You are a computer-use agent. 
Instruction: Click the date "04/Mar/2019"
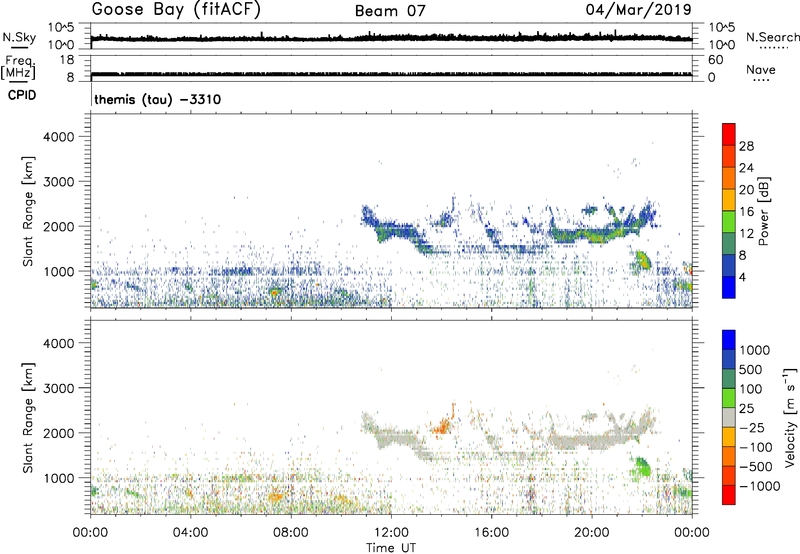pyautogui.click(x=638, y=9)
